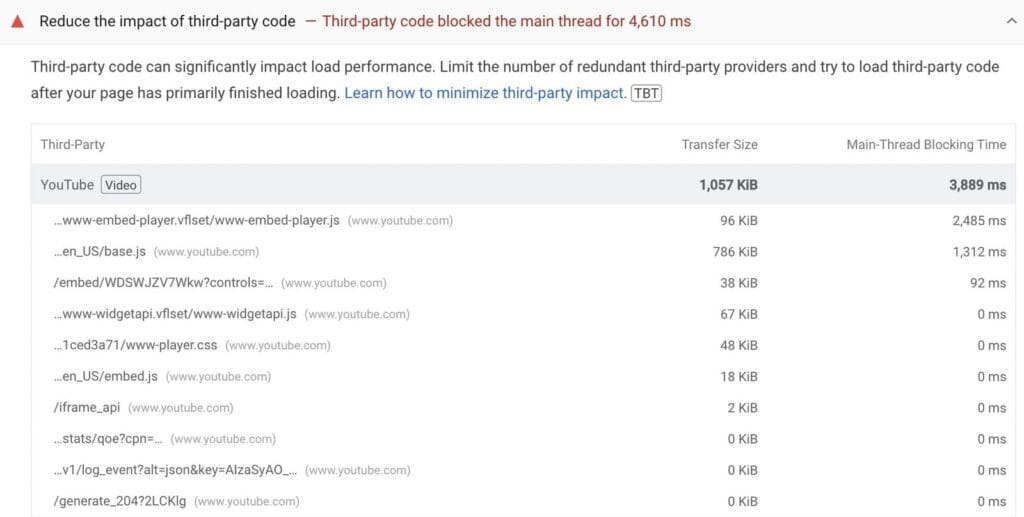
Task: Click the TBT metric badge
Action: 647,93
